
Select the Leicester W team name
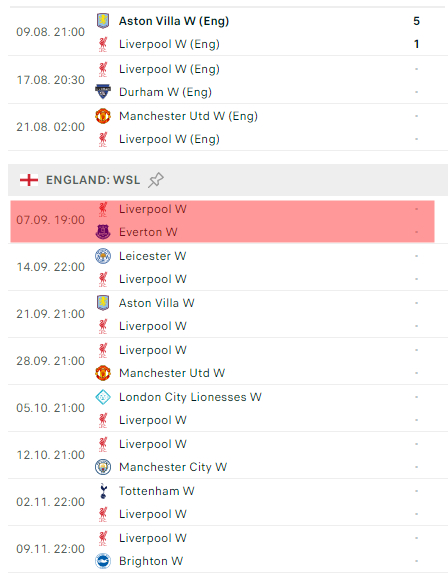(x=153, y=256)
